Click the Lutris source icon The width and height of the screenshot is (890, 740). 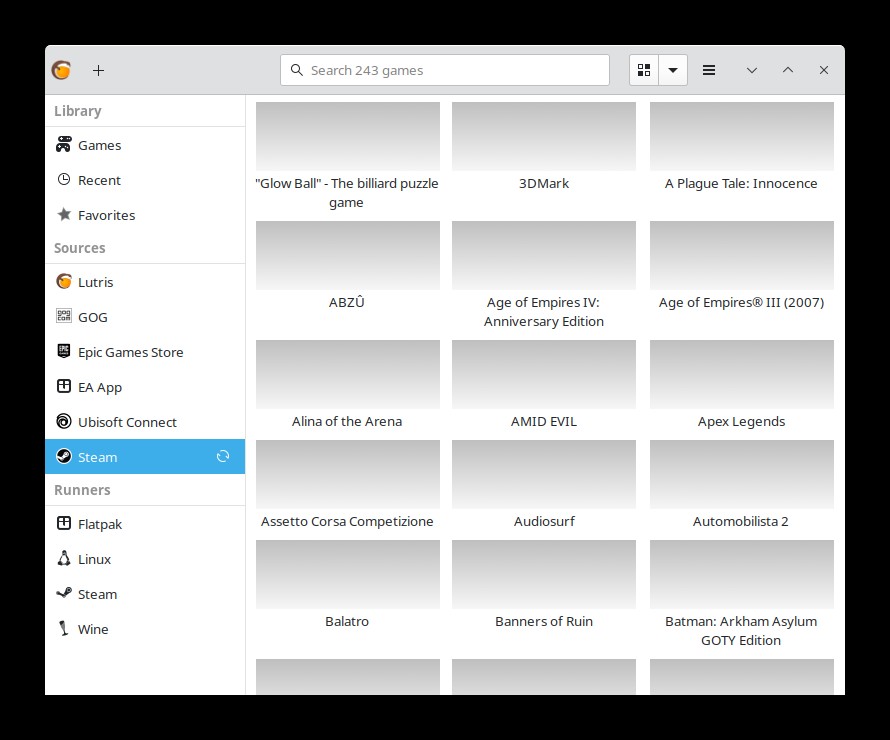tap(64, 281)
